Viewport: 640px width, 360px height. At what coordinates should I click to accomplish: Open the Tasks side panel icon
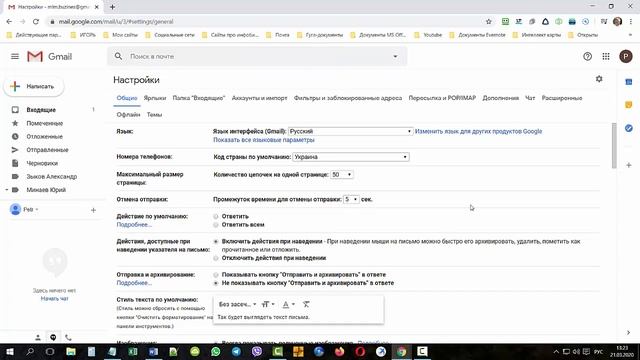pos(629,128)
